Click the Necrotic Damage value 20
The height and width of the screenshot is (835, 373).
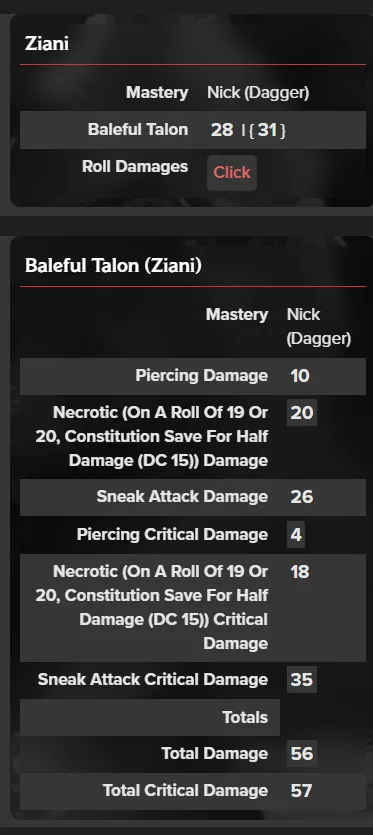302,412
